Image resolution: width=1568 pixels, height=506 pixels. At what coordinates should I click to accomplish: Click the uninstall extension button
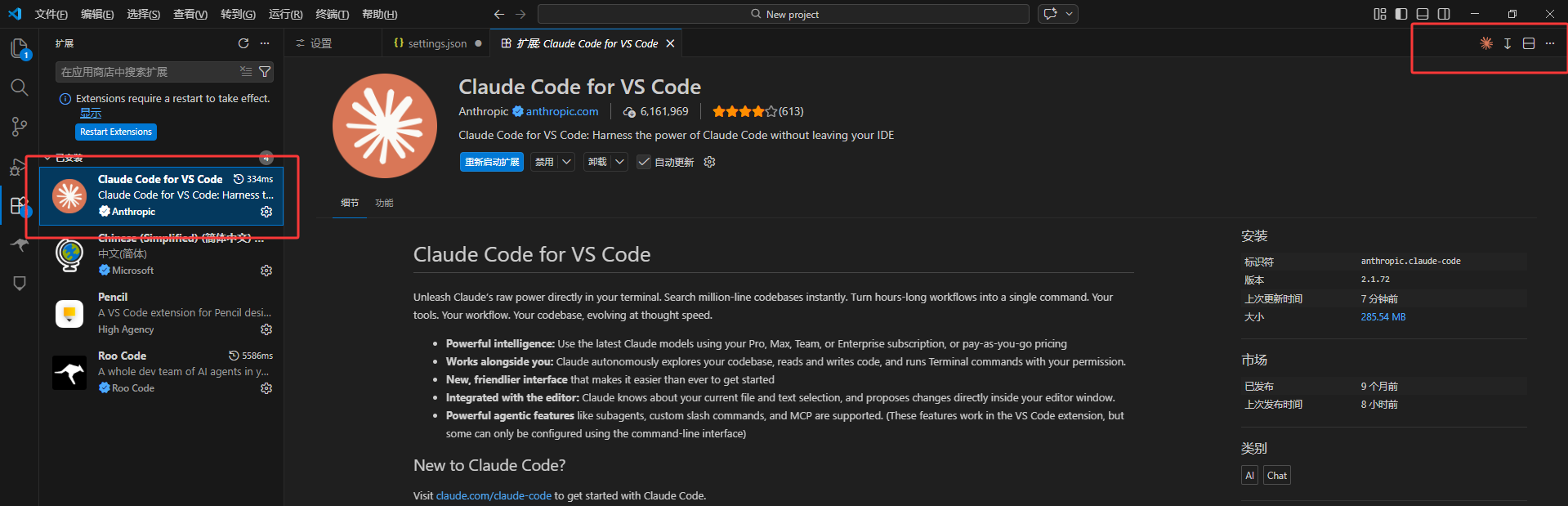tap(598, 162)
